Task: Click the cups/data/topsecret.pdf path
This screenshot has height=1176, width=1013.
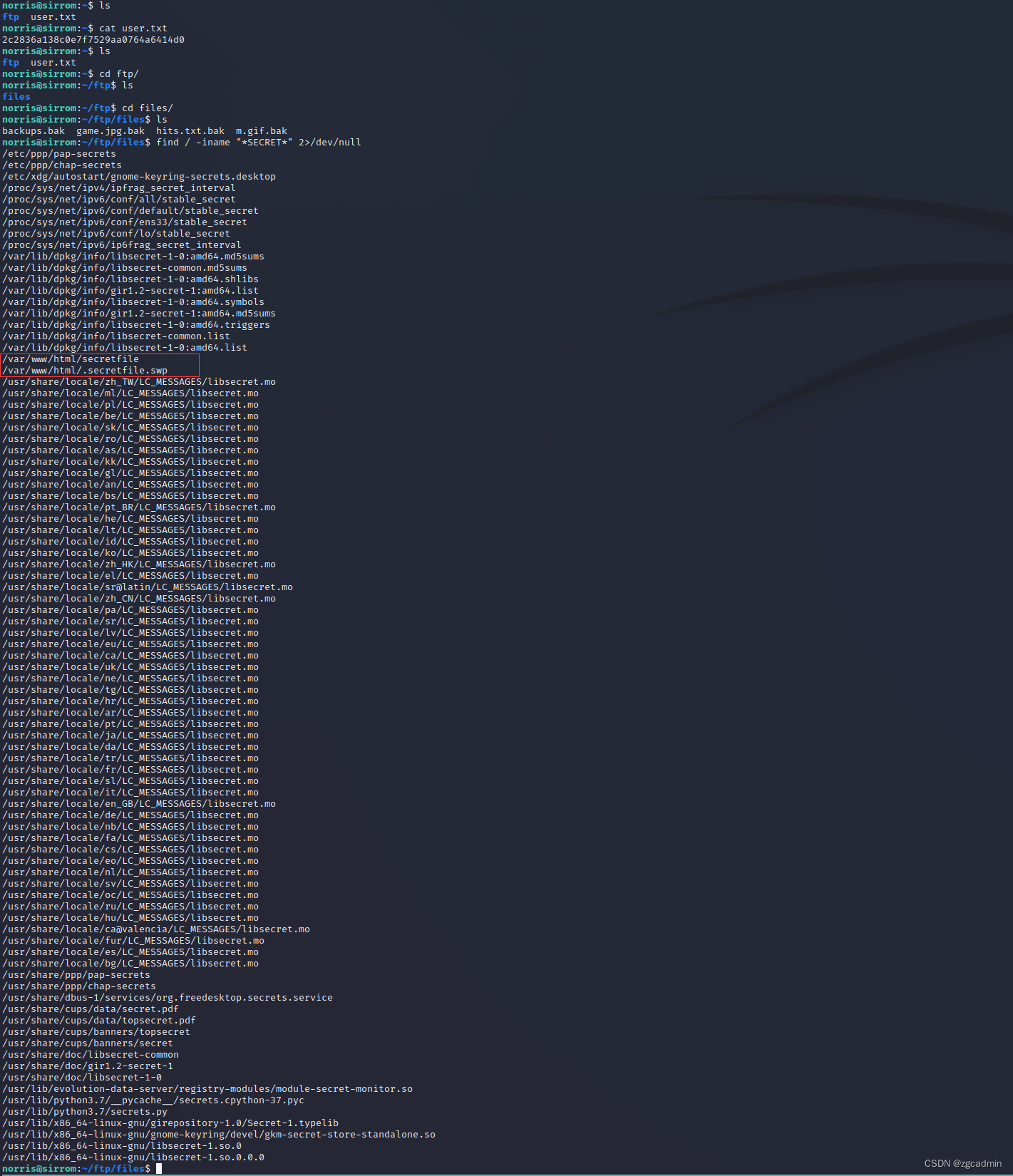Action: [x=99, y=1021]
